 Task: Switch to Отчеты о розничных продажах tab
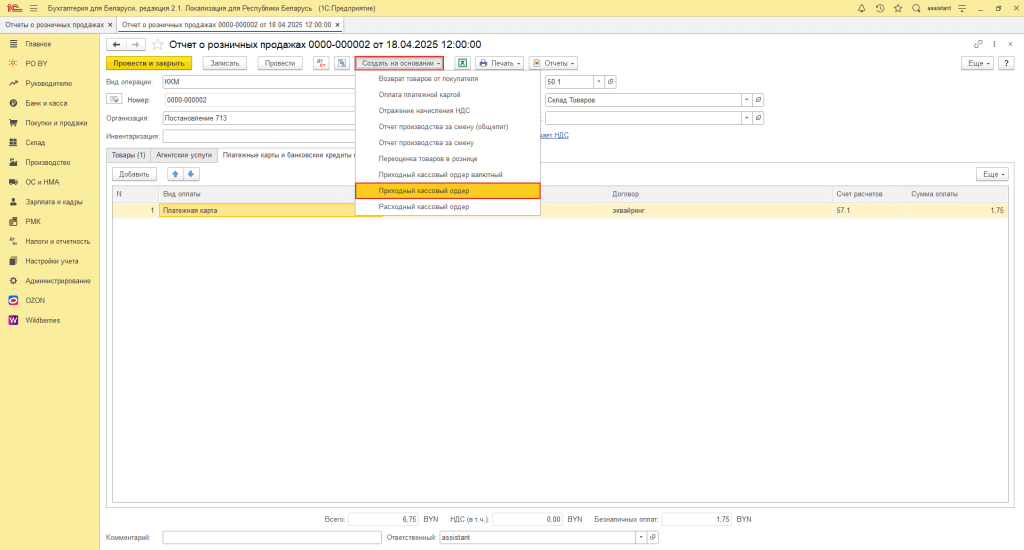(54, 25)
